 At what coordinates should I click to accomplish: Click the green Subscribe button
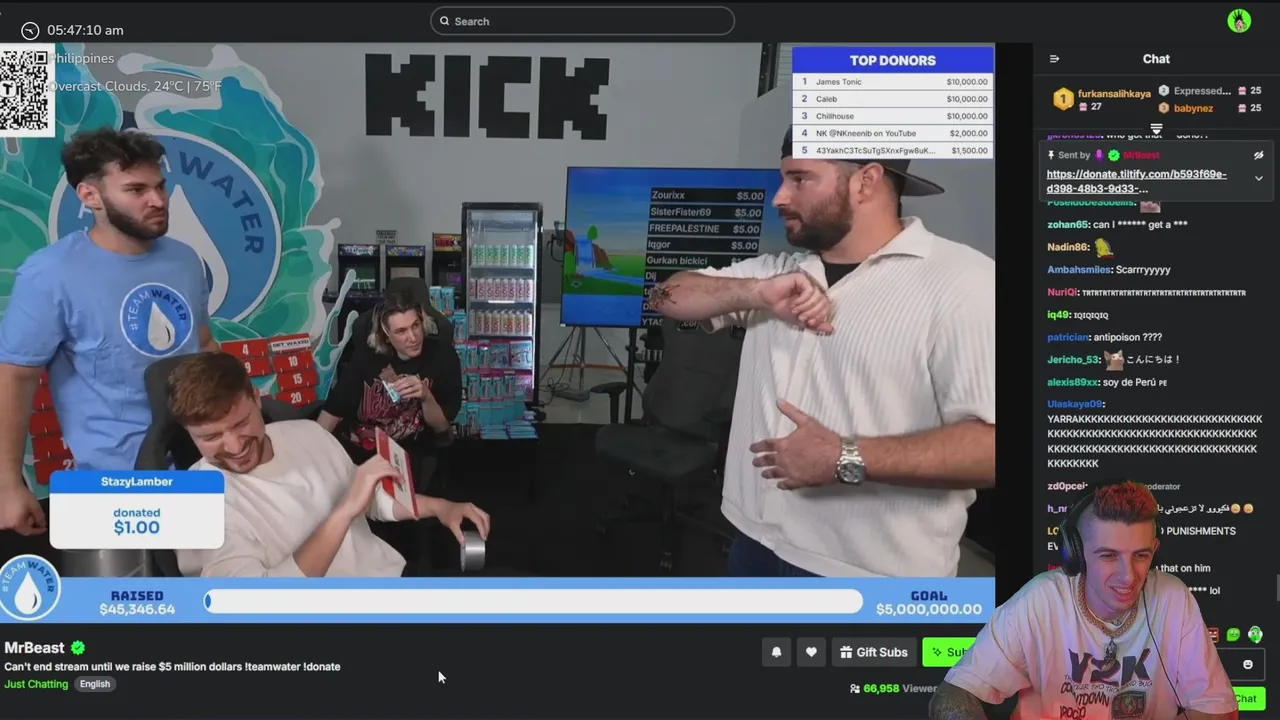(948, 652)
